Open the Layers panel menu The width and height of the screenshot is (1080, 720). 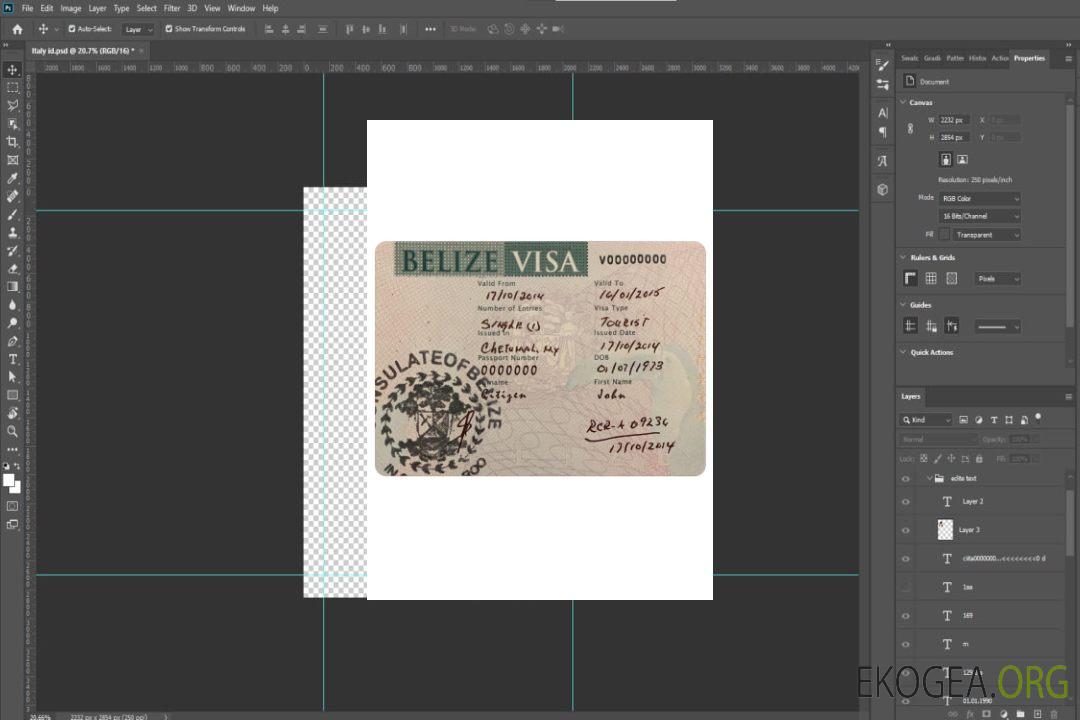pos(1068,397)
